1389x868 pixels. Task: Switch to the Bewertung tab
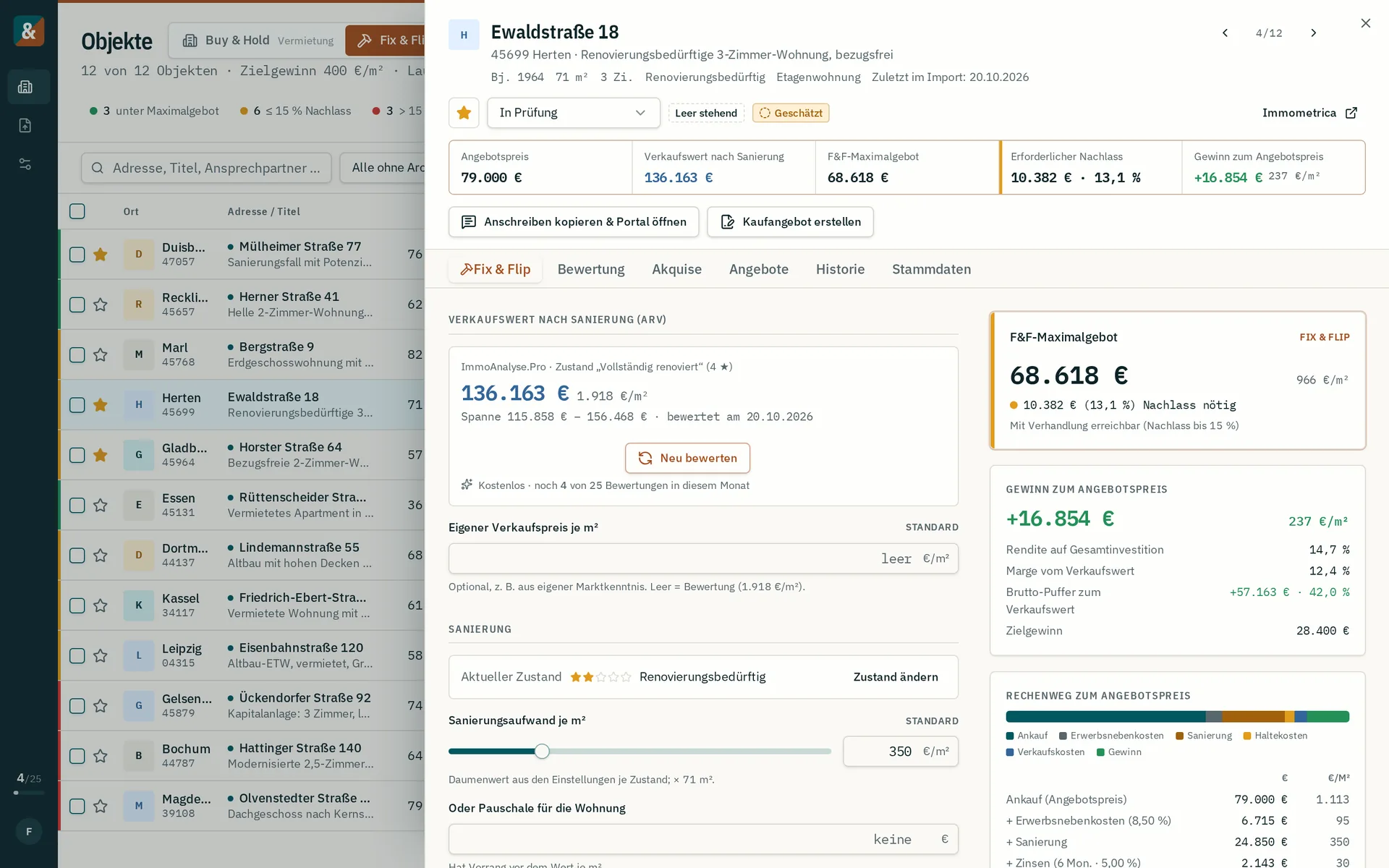(x=591, y=269)
